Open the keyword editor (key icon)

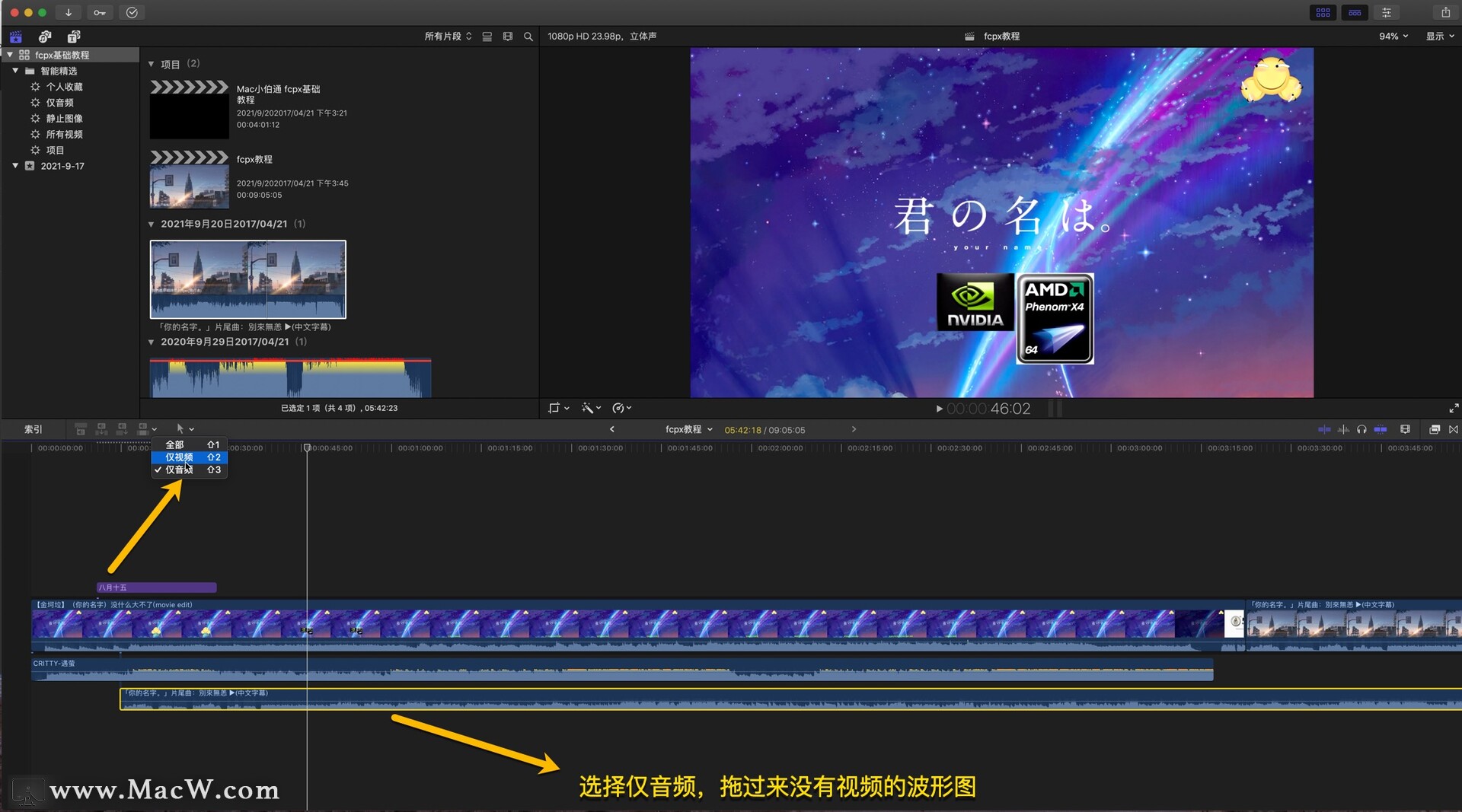[100, 12]
